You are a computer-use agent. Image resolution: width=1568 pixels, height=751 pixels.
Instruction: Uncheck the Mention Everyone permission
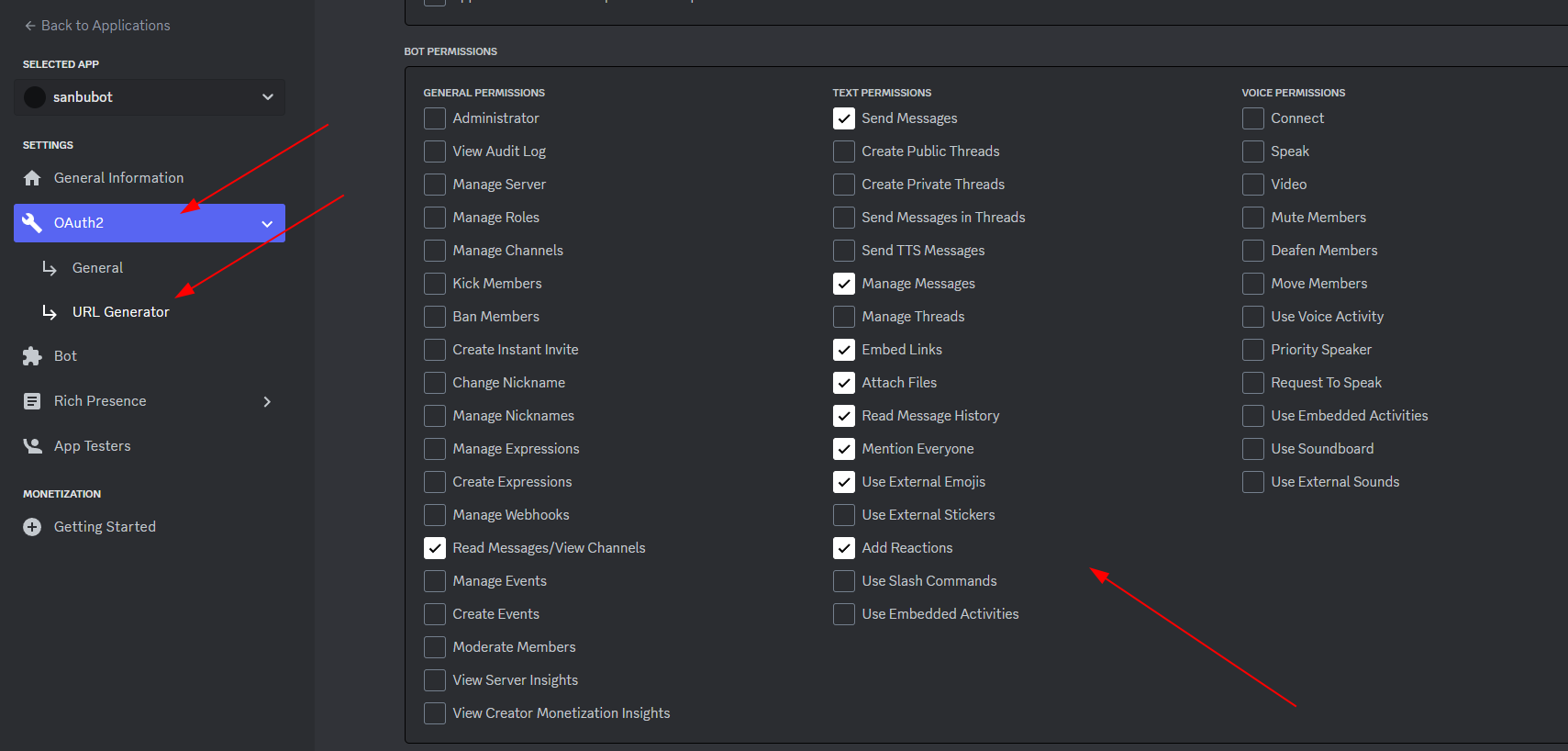844,449
